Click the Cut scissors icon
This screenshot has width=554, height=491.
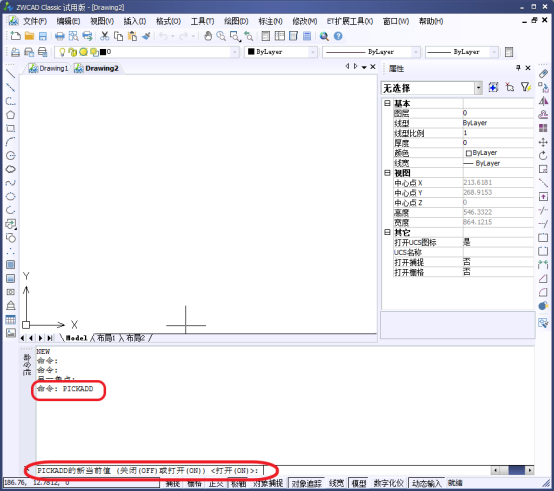(x=105, y=36)
